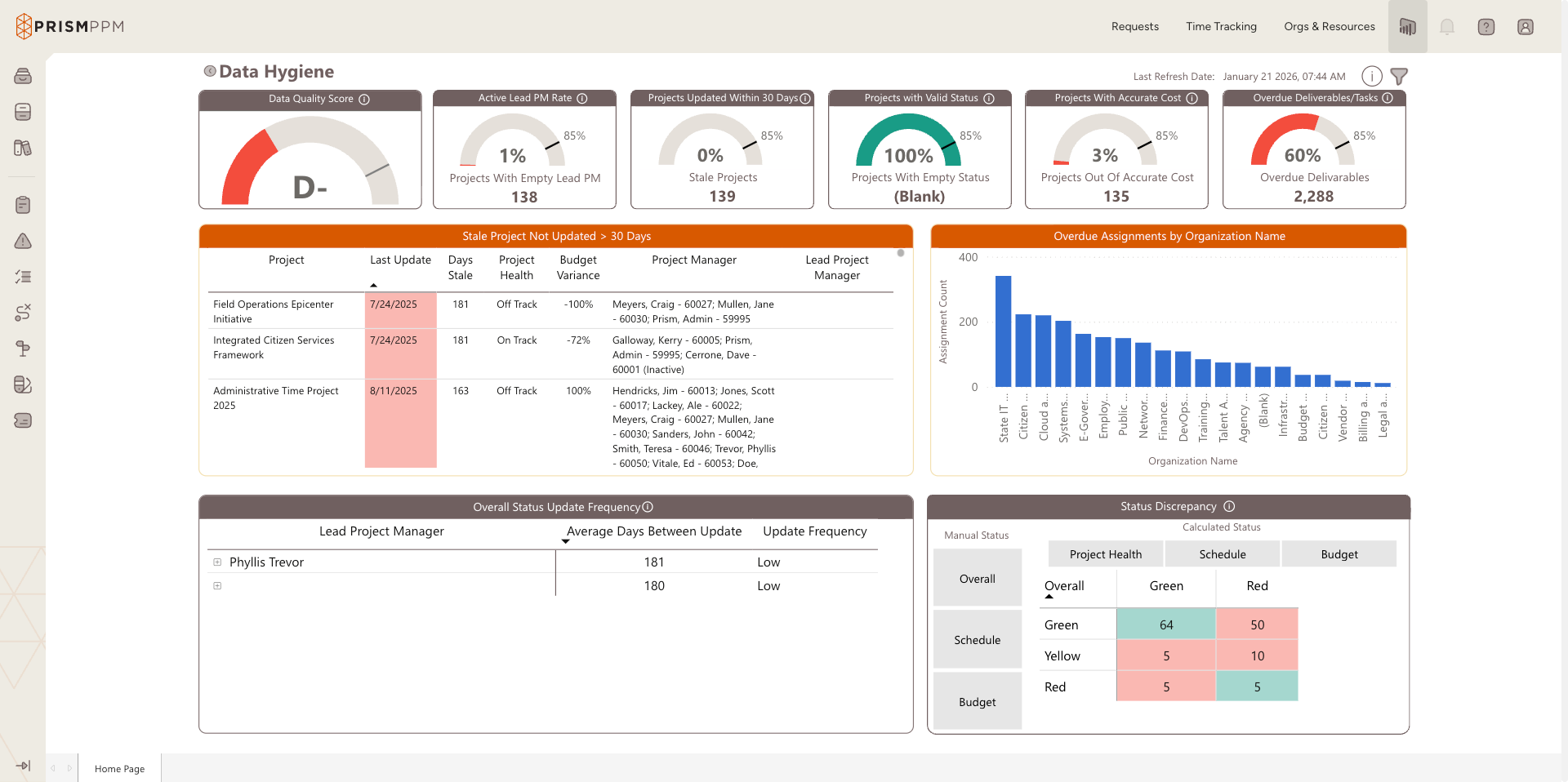Select the warning triangle icon in the sidebar
The width and height of the screenshot is (1568, 782).
tap(23, 242)
